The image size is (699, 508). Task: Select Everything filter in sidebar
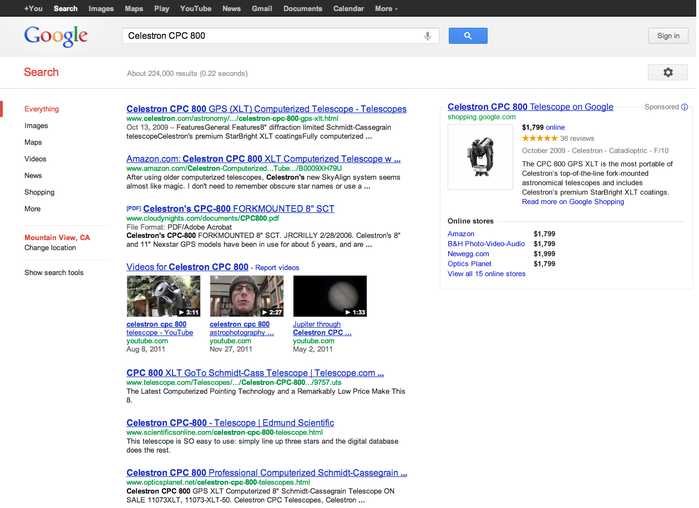point(41,109)
